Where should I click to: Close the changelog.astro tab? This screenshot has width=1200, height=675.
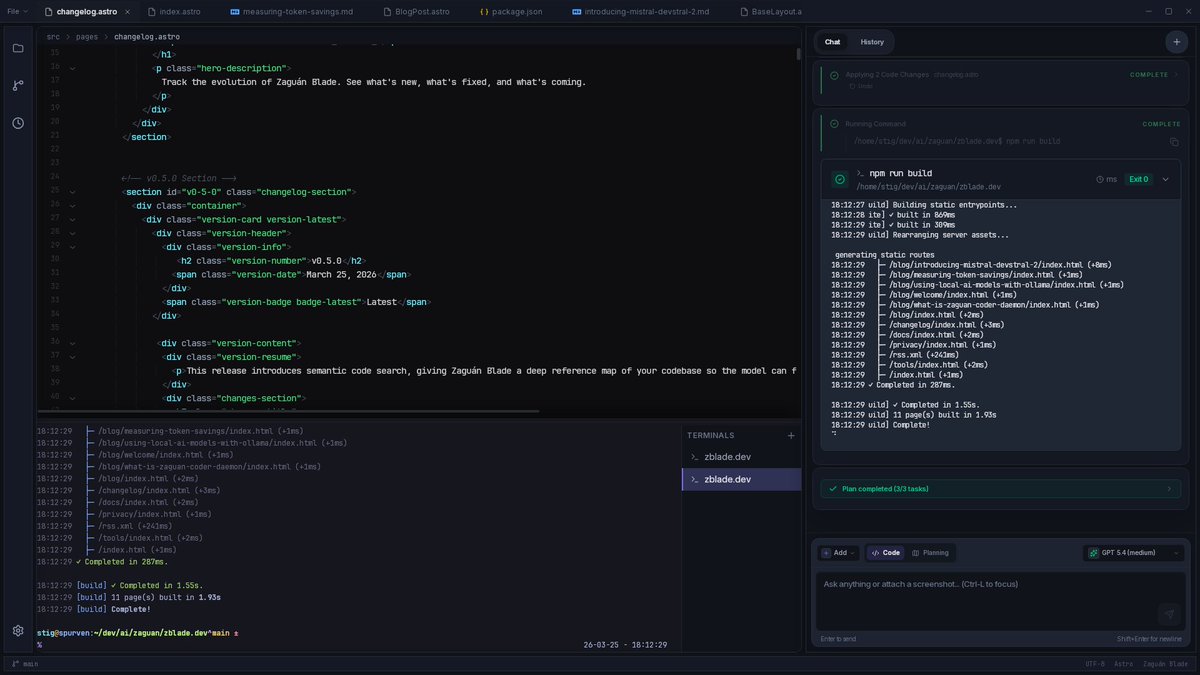[129, 11]
